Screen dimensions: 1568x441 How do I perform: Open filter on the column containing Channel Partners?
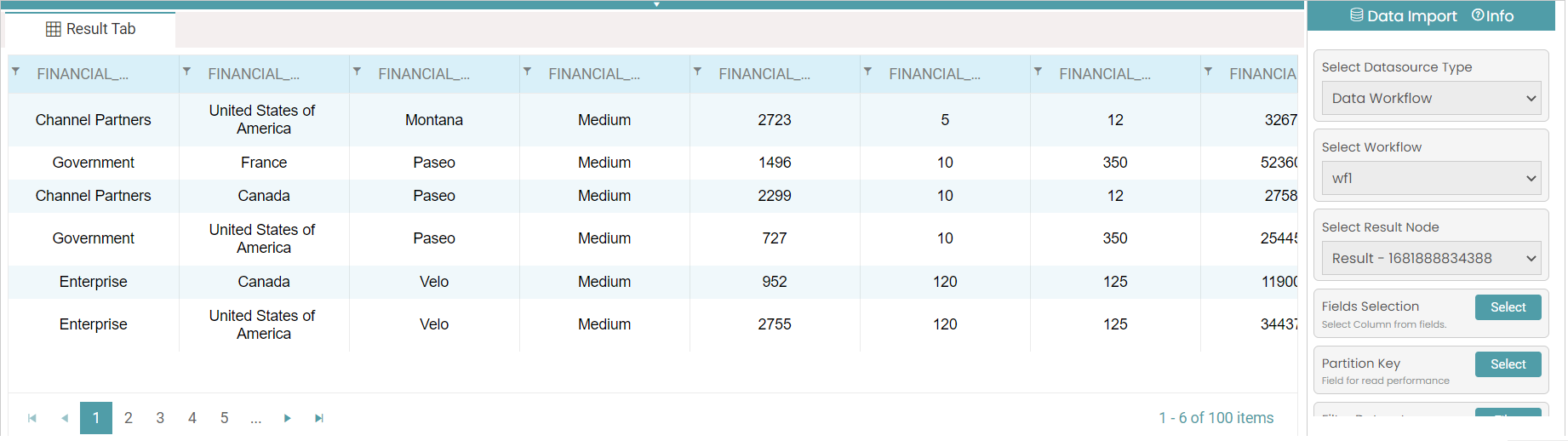pyautogui.click(x=16, y=72)
